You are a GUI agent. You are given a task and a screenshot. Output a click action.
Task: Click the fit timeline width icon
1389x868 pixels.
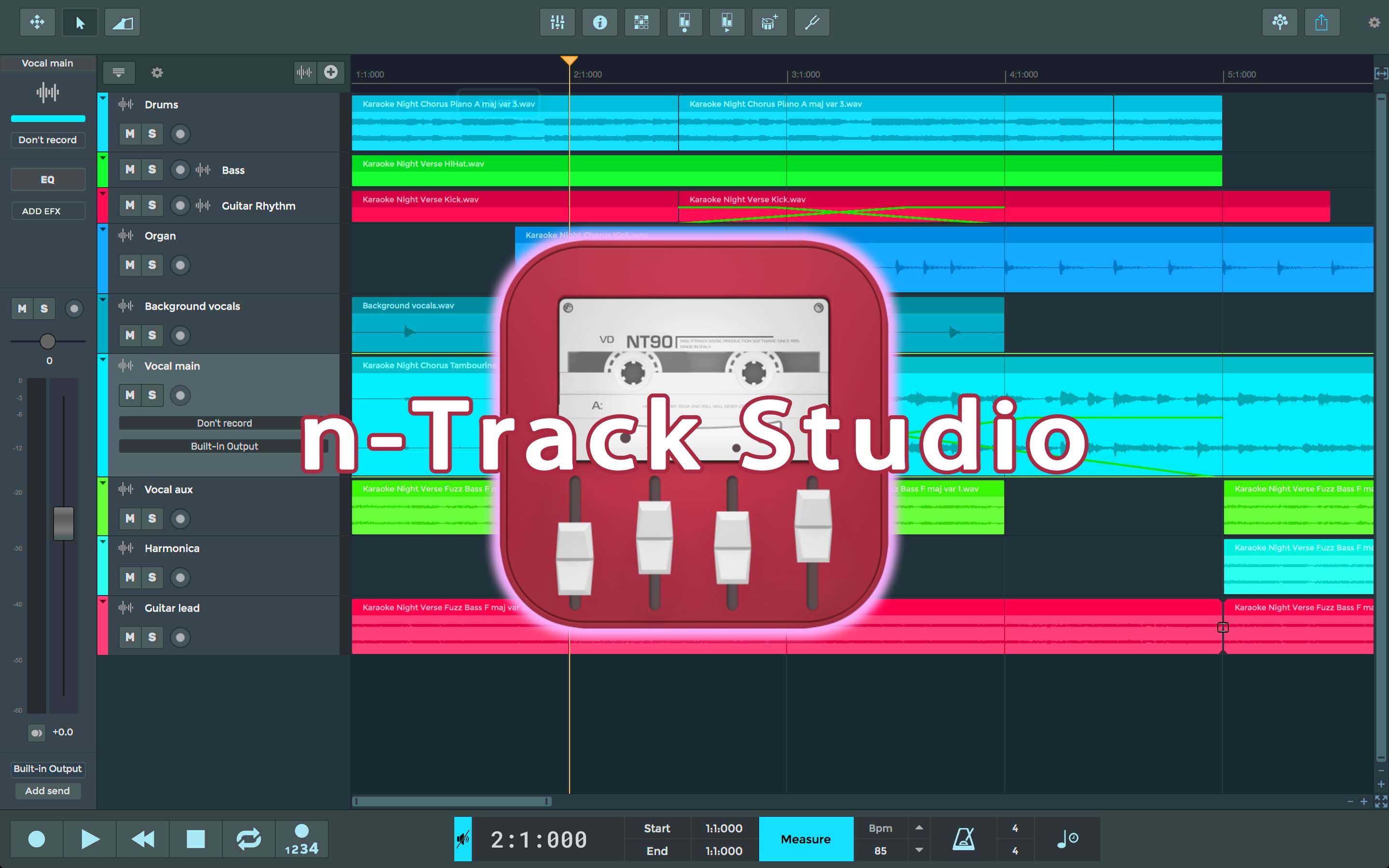click(1381, 73)
